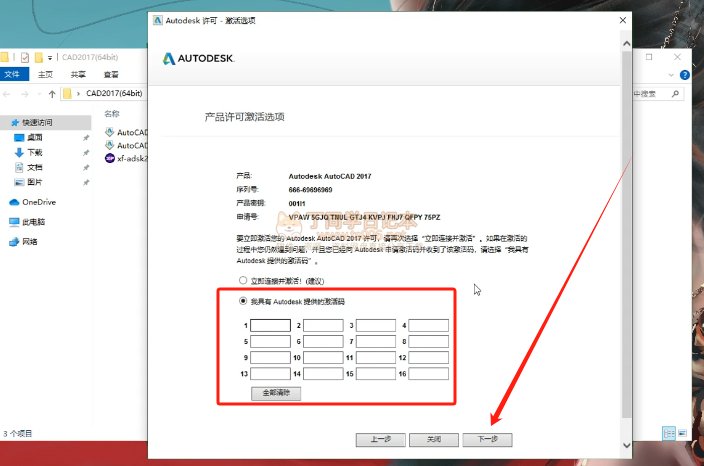Click the Explorer up-one-level arrow
Screen dimensions: 704x466
click(x=52, y=94)
